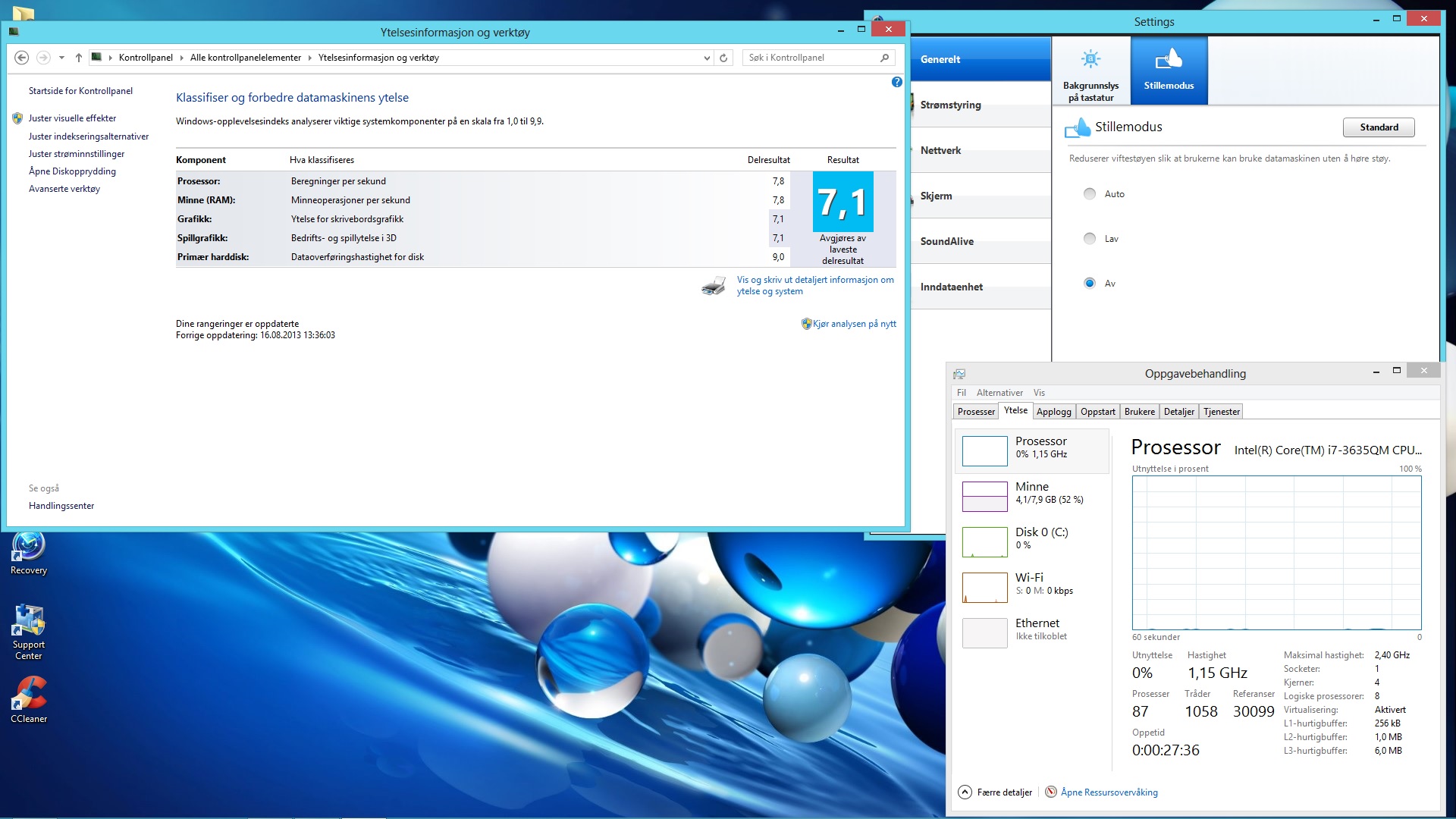Screen dimensions: 1456x819
Task: Go back in Control Panel navigation
Action: point(22,58)
